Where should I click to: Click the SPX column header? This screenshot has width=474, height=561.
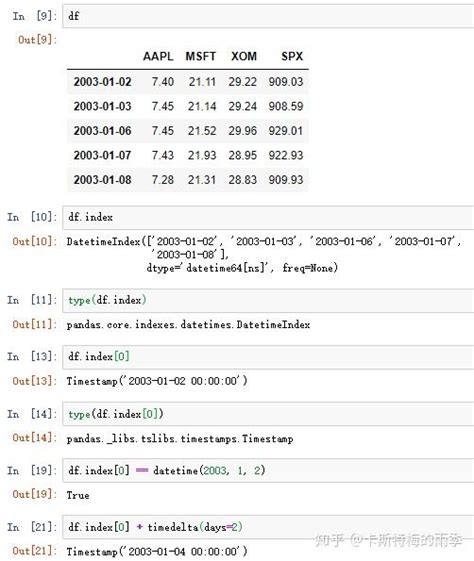292,57
